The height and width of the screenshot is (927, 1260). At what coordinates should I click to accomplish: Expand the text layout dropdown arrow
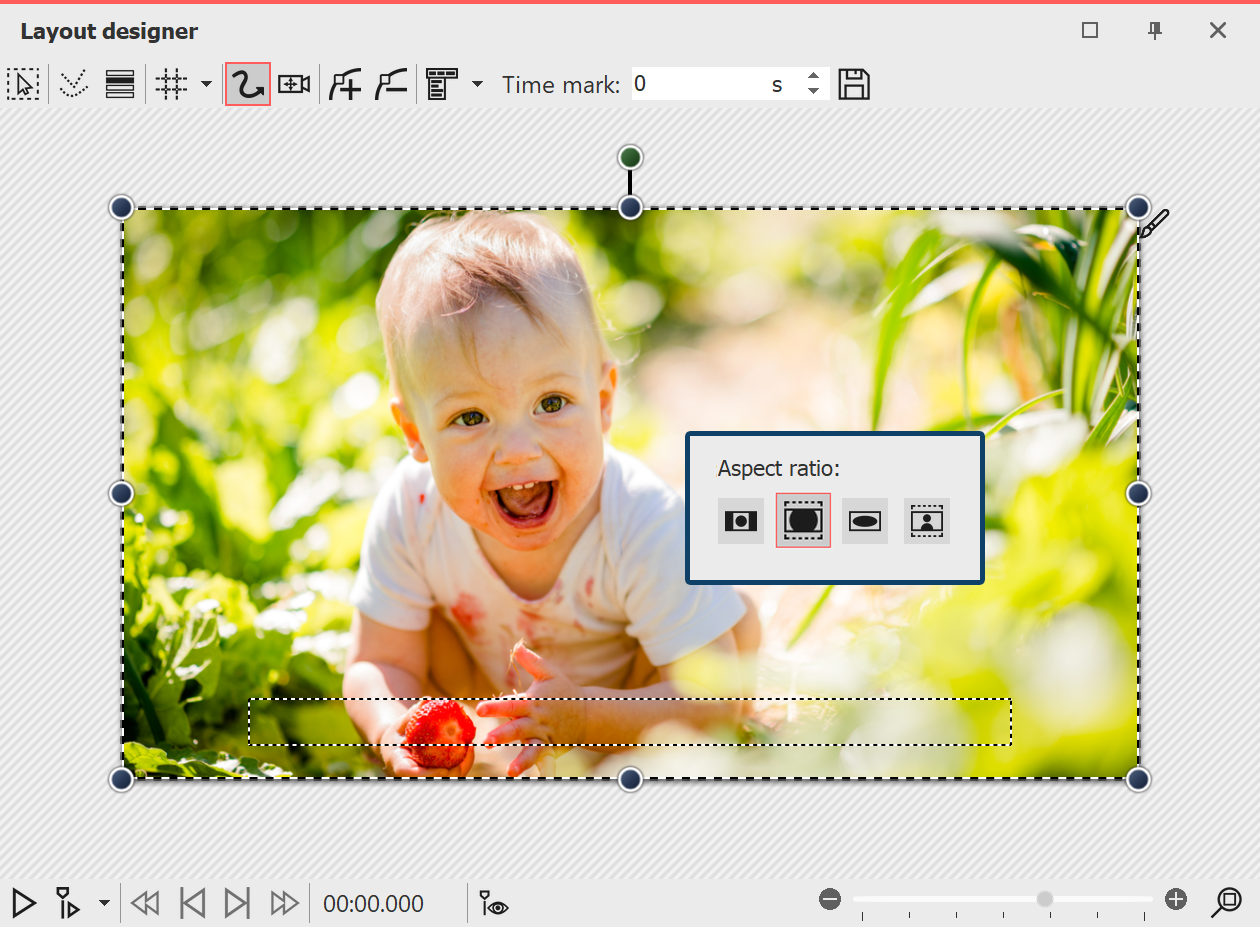477,84
